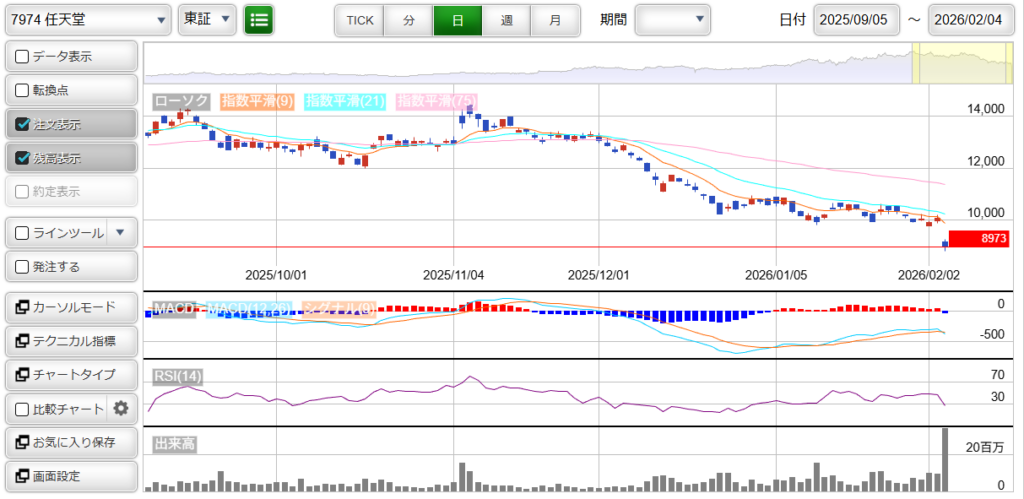Click the 発注する order button
The width and height of the screenshot is (1024, 499).
[70, 267]
